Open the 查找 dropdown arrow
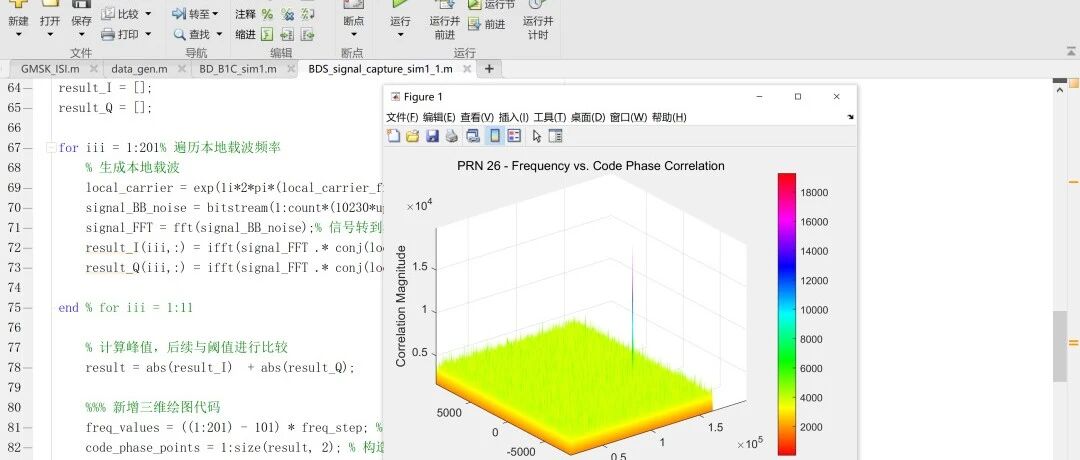 (219, 34)
